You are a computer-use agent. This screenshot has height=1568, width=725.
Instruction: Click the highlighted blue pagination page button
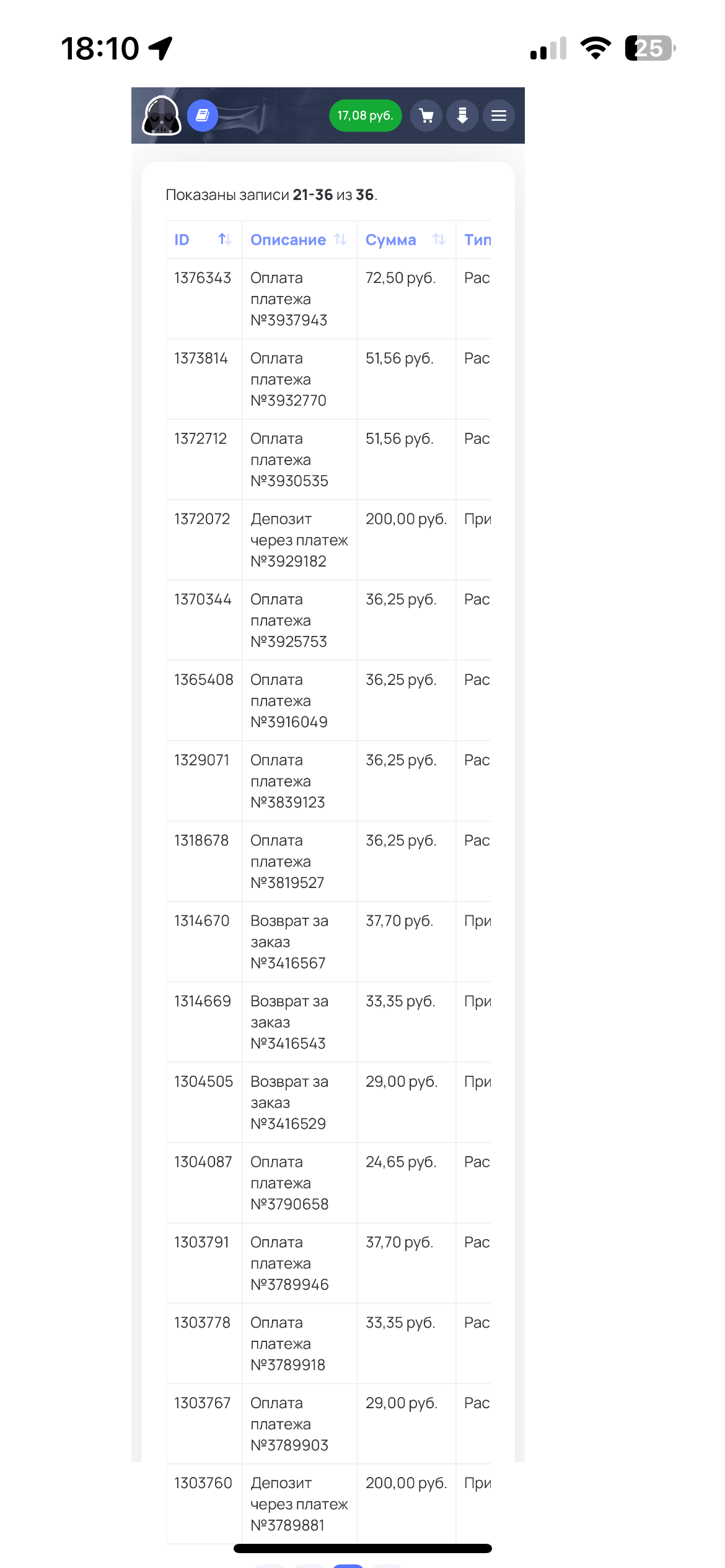pyautogui.click(x=348, y=1566)
